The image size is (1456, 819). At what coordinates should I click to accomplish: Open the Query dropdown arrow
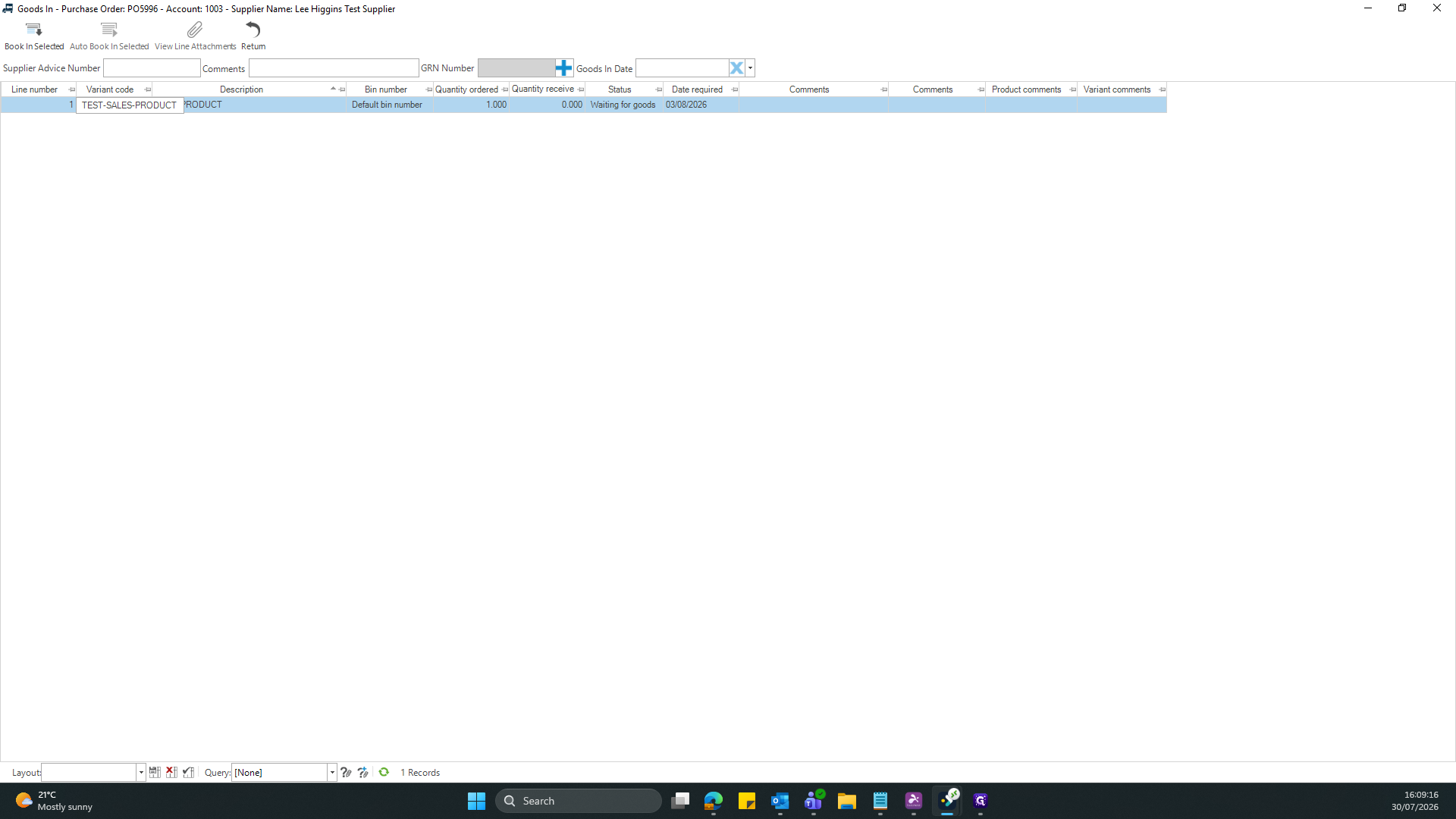point(332,773)
